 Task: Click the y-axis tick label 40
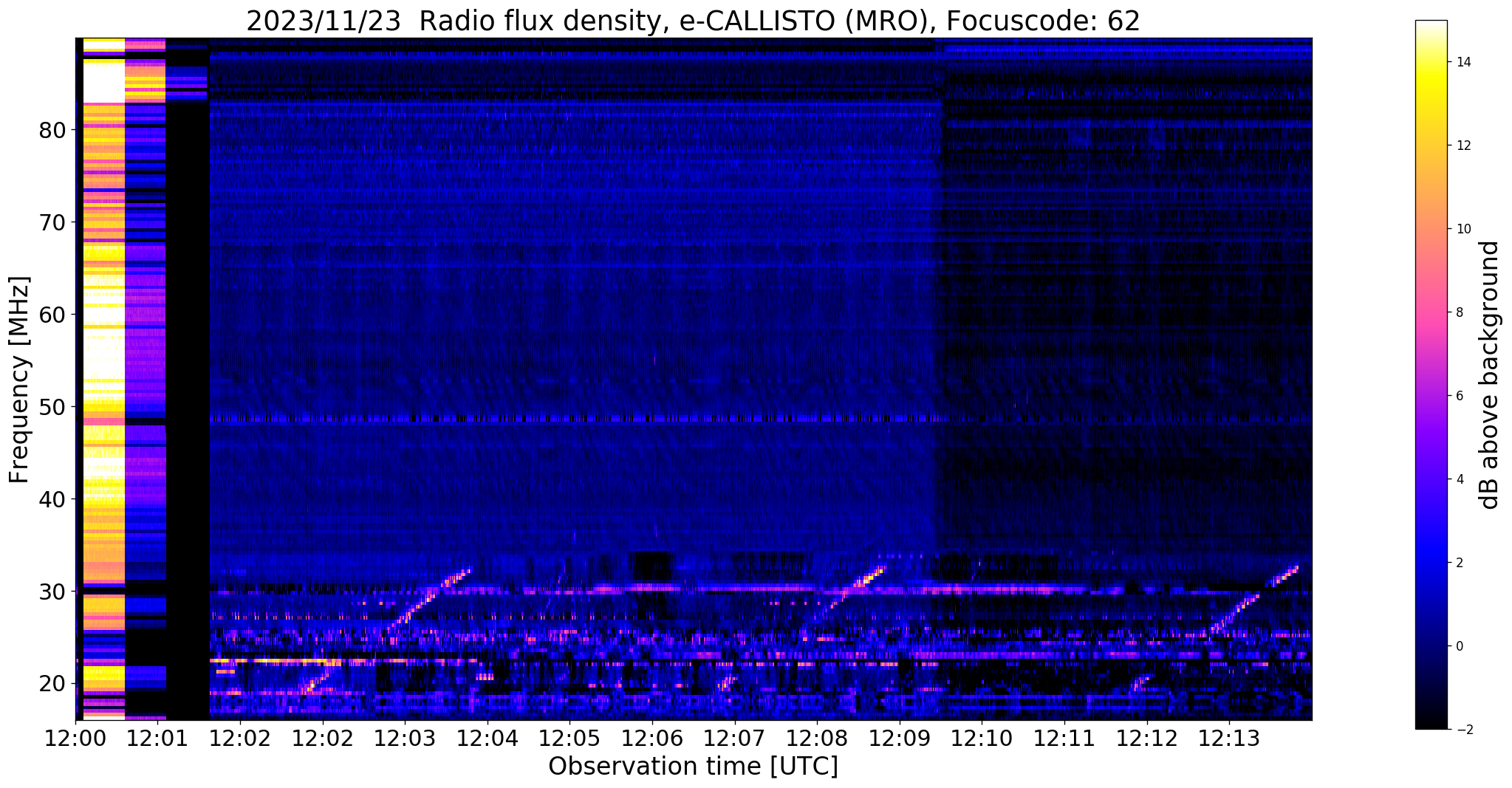(x=52, y=499)
